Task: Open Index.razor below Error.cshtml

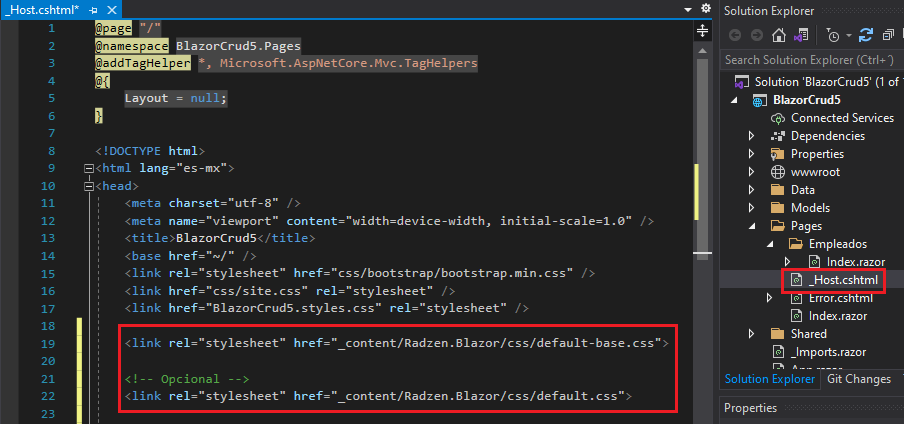Action: [x=838, y=316]
